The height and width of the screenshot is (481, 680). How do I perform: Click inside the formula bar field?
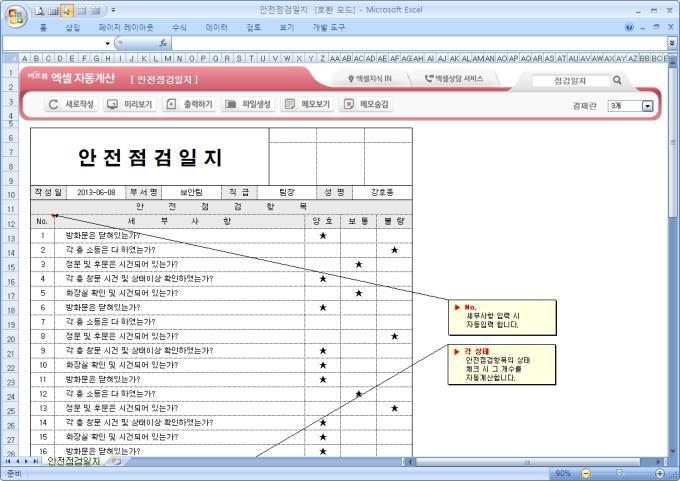[x=419, y=43]
